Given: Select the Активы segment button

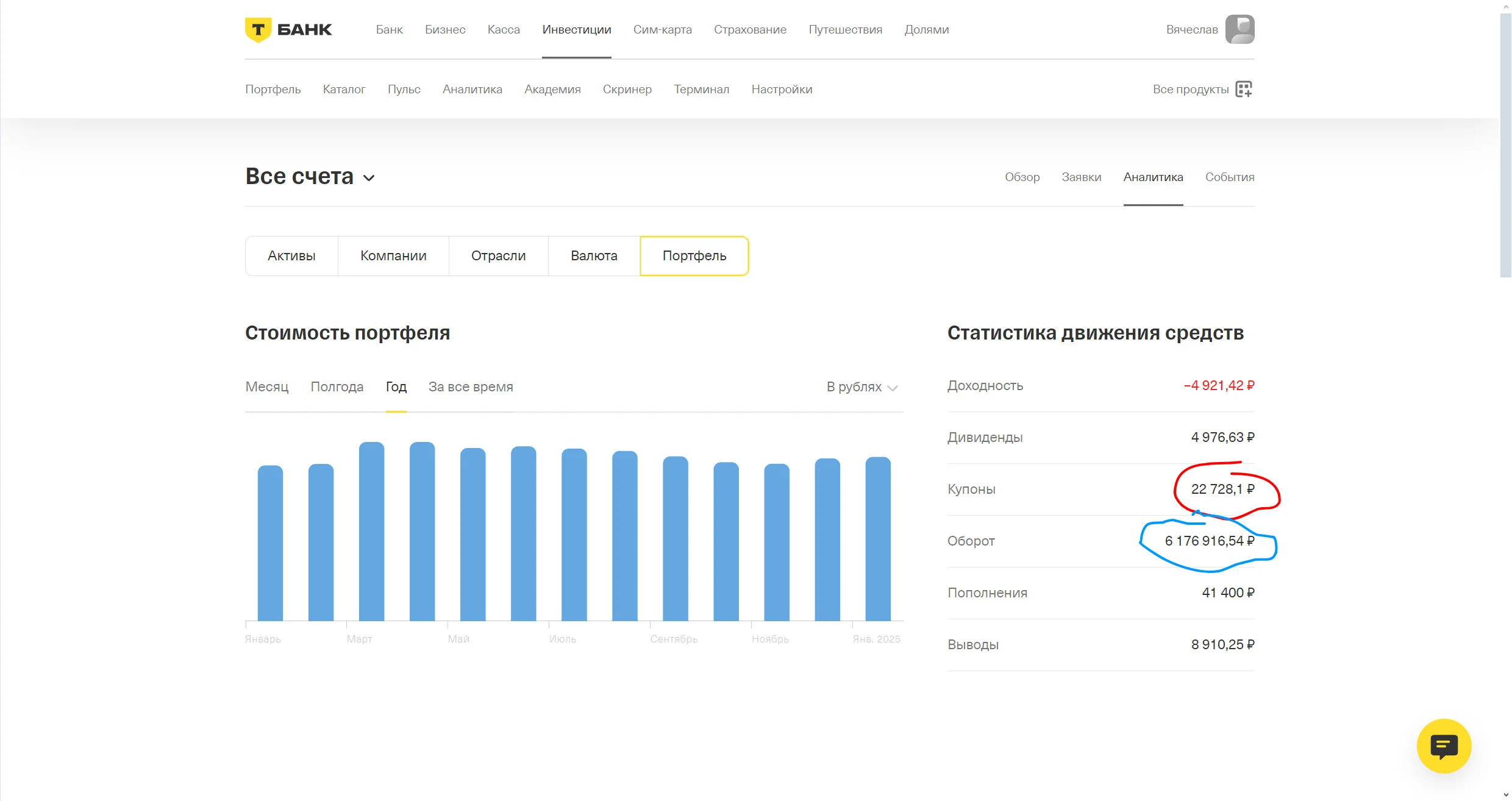Looking at the screenshot, I should [x=291, y=256].
